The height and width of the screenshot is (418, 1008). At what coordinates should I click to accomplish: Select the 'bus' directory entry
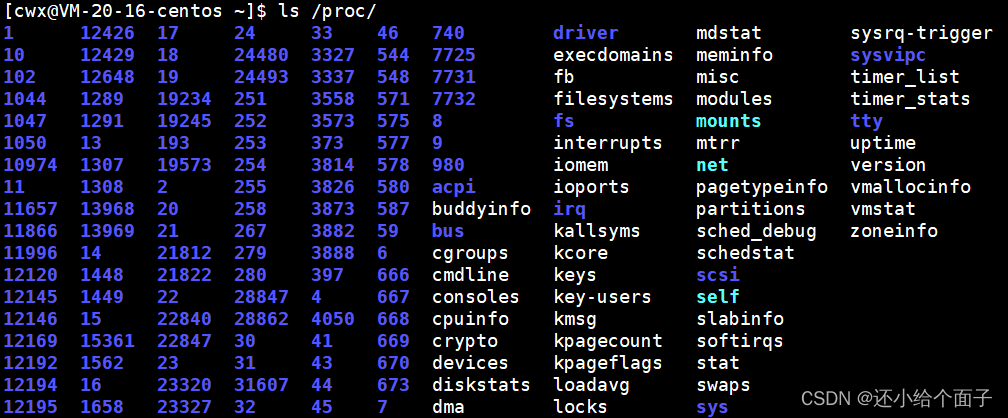click(x=448, y=231)
